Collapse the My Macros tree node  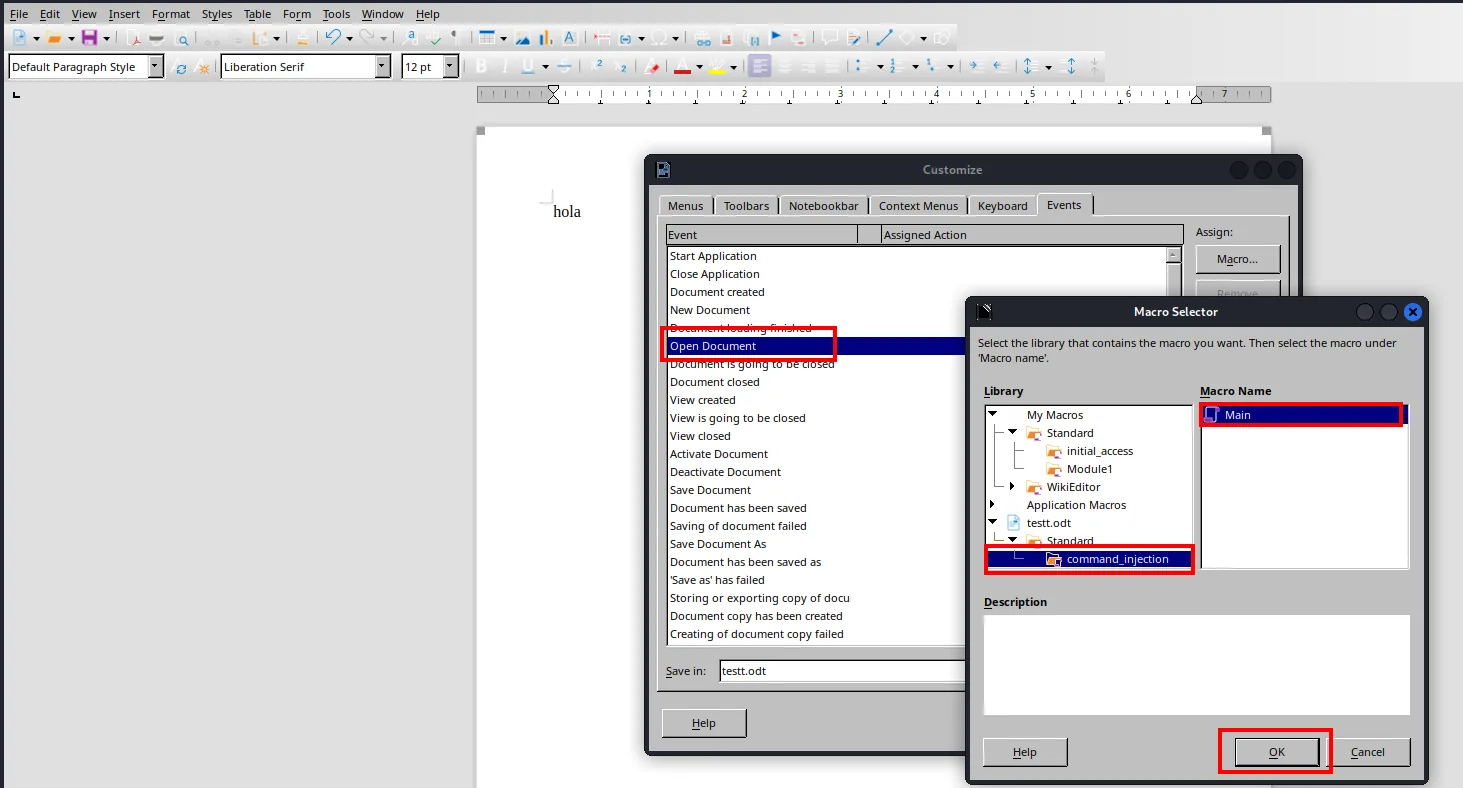point(992,414)
